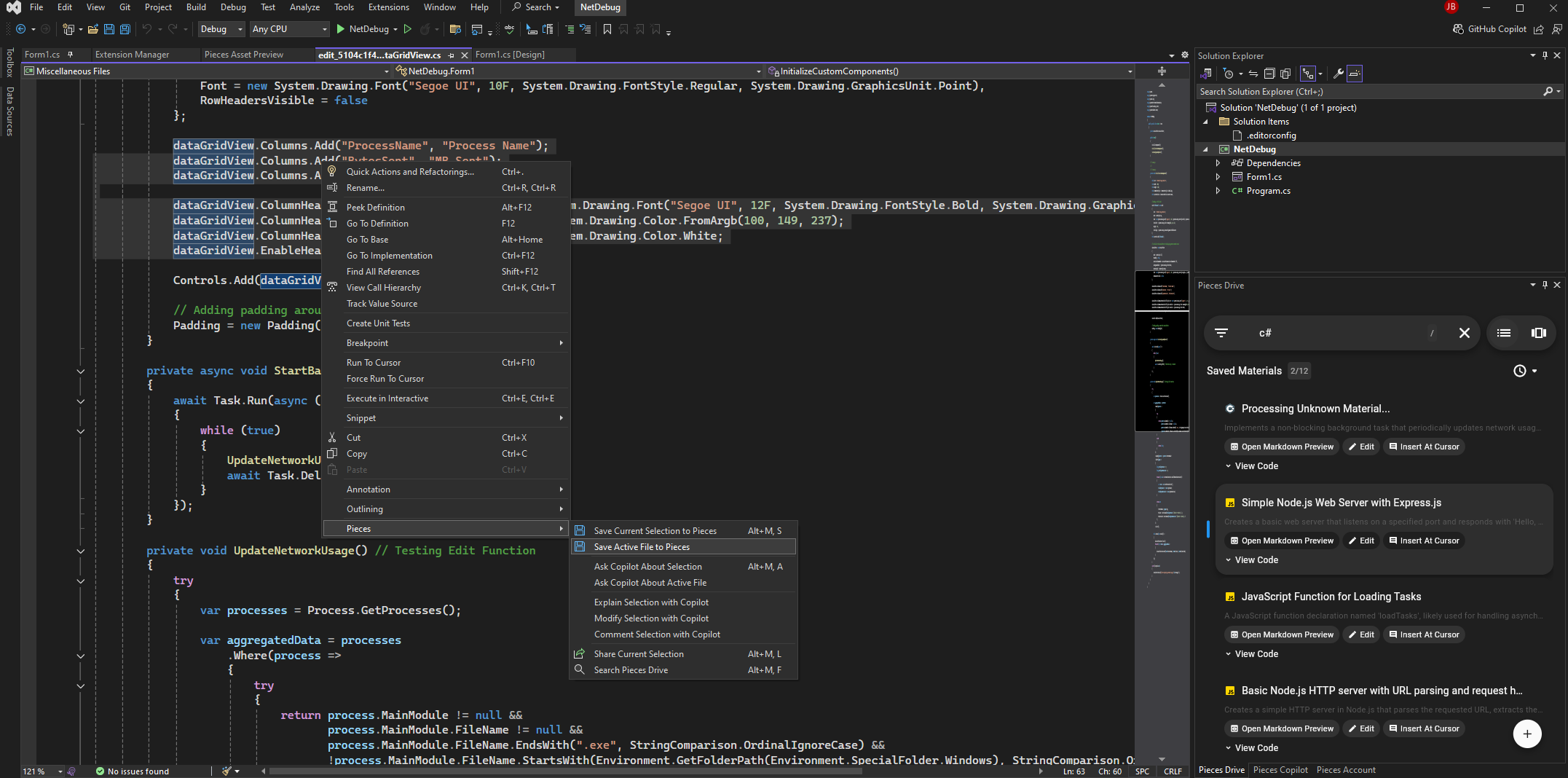The image size is (1568, 778).
Task: Toggle Preview Selected Items in Solution Explorer
Action: coord(1355,74)
